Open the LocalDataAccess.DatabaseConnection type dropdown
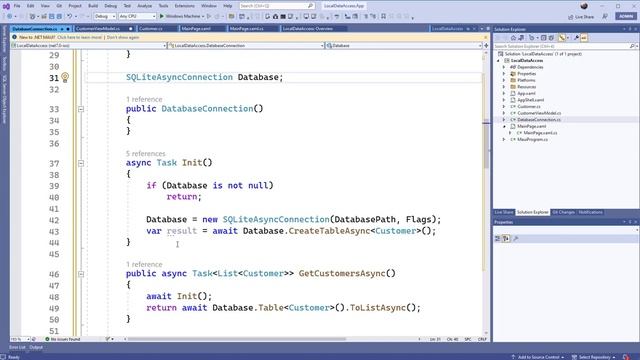640x360 pixels. [x=322, y=46]
